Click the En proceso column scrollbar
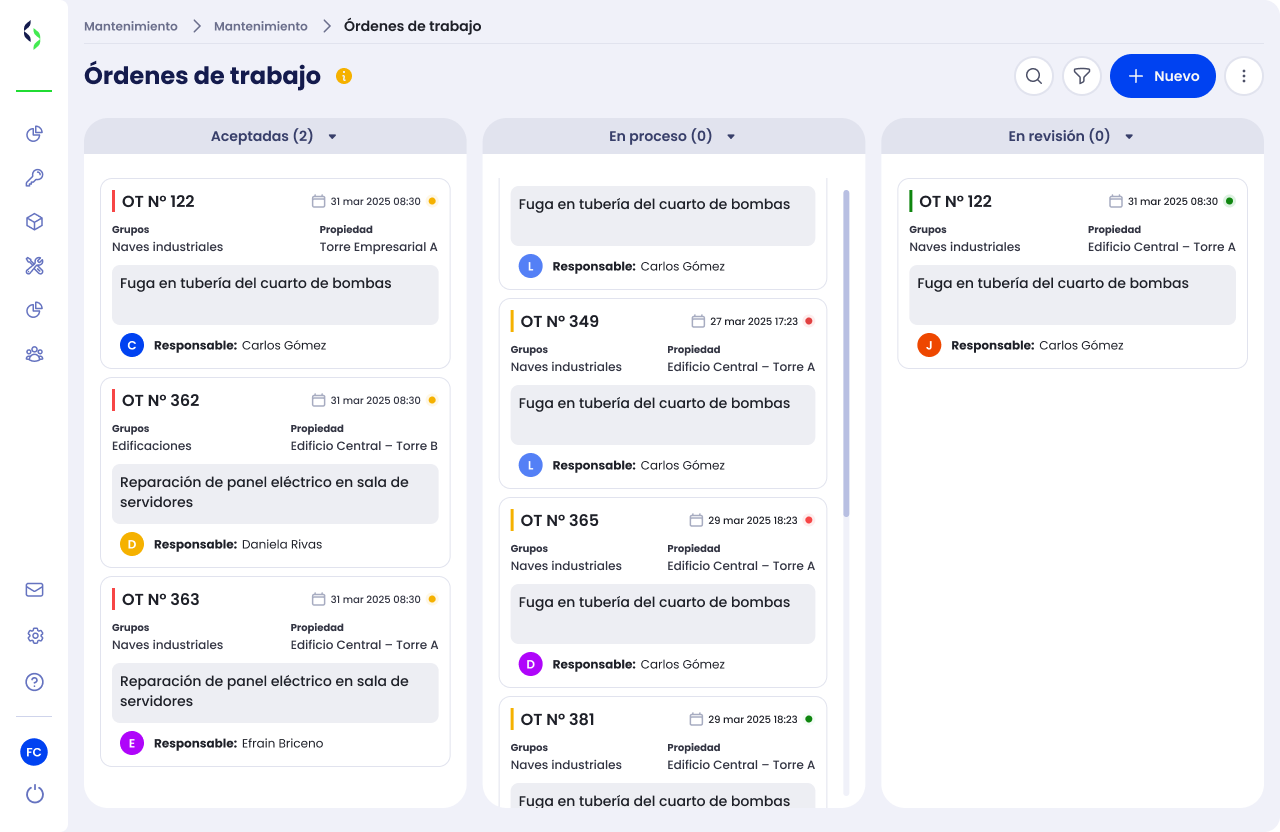Viewport: 1280px width, 832px height. [846, 353]
